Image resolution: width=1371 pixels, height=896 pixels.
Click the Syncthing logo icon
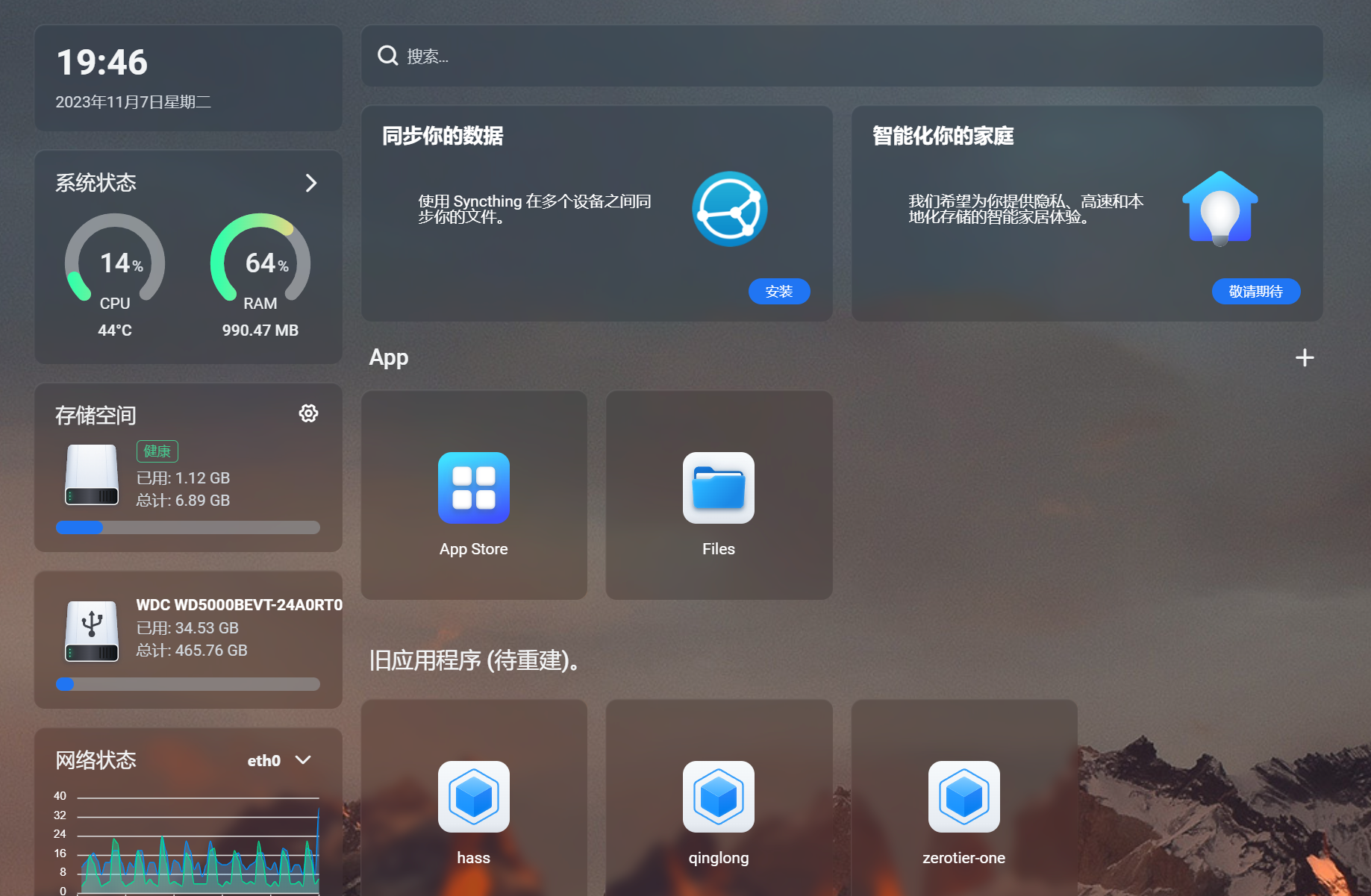pos(729,209)
